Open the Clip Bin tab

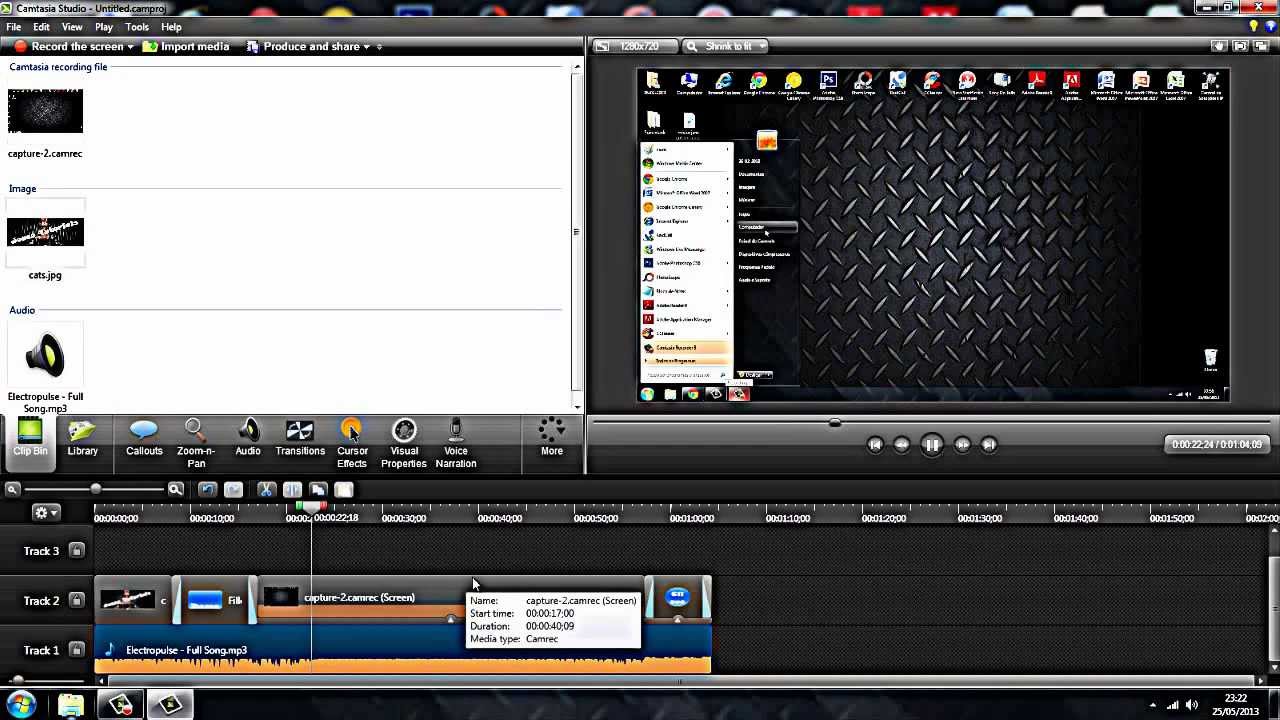click(x=30, y=441)
